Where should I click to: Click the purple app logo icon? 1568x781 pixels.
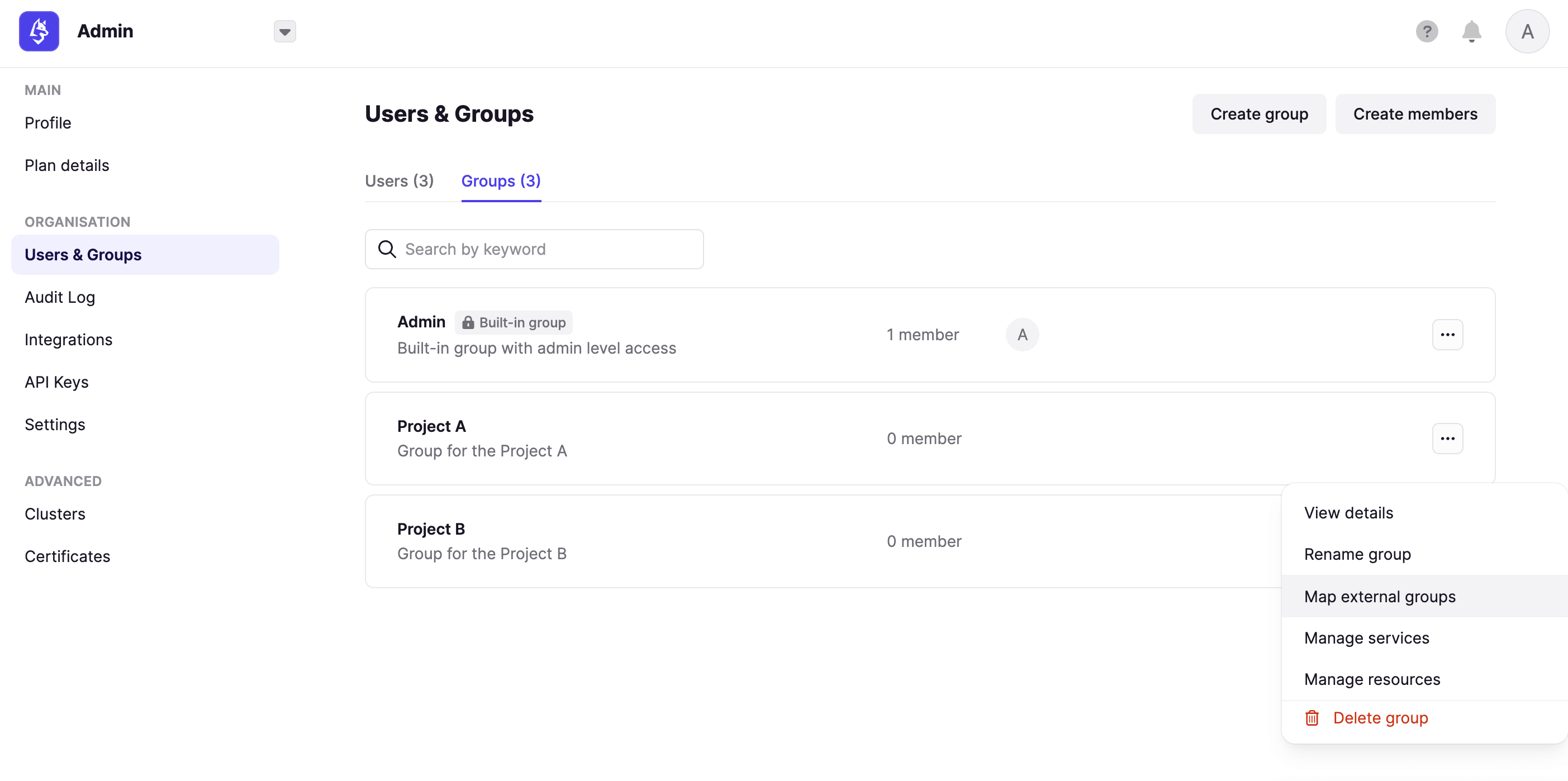39,31
